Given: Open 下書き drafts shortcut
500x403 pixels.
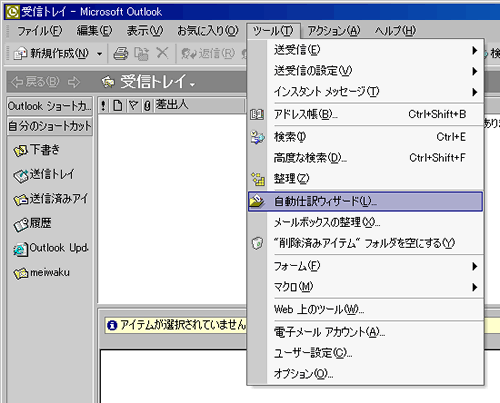Looking at the screenshot, I should (x=37, y=150).
